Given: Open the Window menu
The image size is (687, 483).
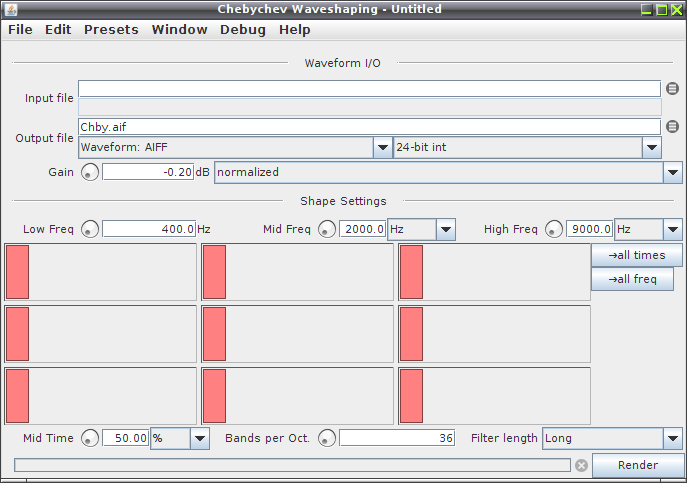Looking at the screenshot, I should click(x=180, y=30).
